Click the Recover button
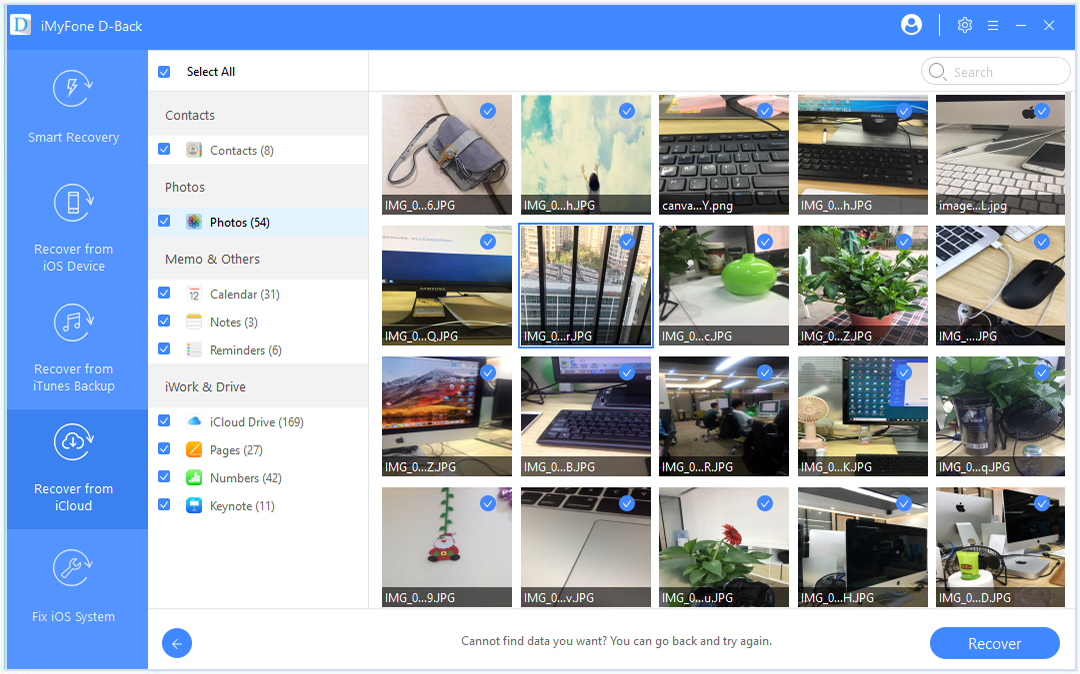Screen dimensions: 1080x674 [x=995, y=643]
